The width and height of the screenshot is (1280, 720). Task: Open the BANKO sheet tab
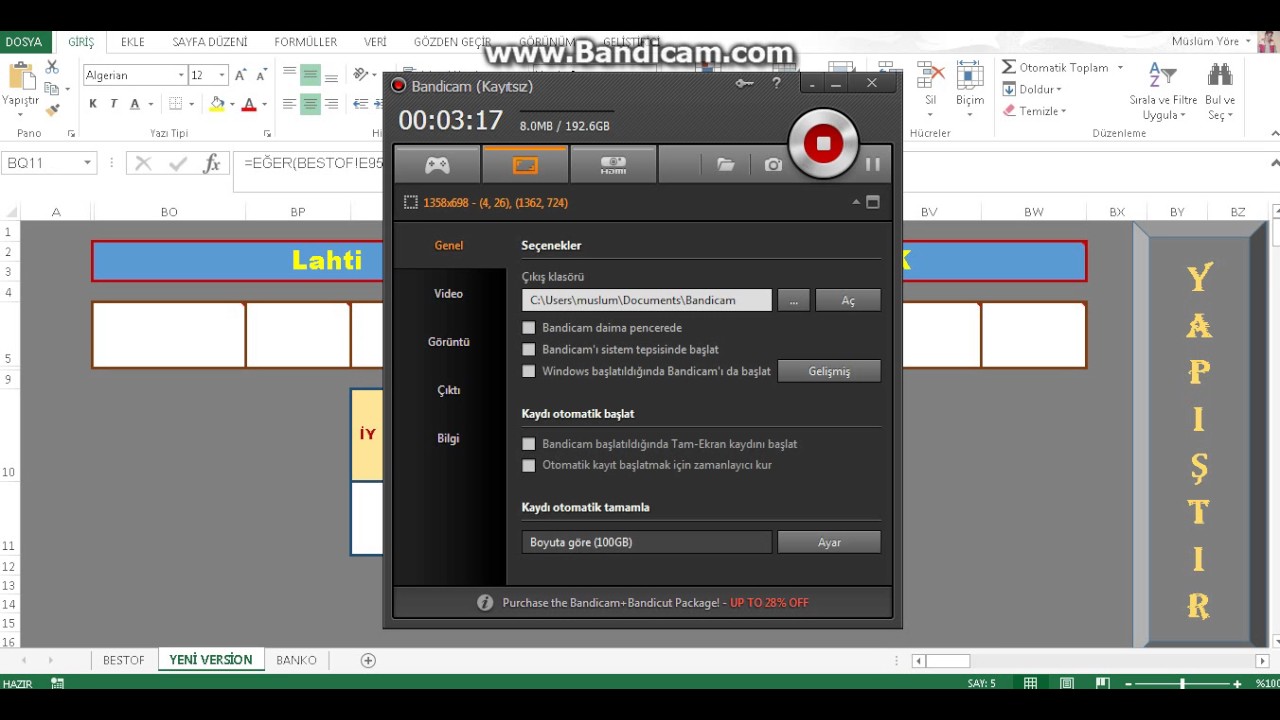click(x=296, y=660)
